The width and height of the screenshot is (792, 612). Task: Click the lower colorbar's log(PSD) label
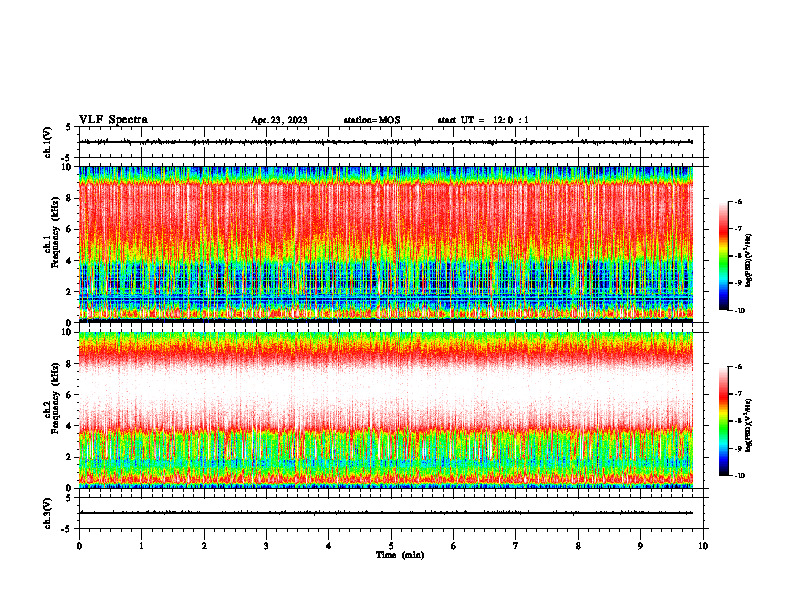[749, 425]
